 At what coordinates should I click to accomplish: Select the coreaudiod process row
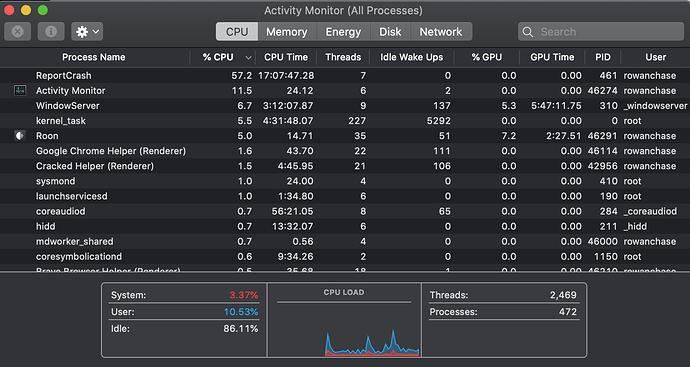point(345,211)
